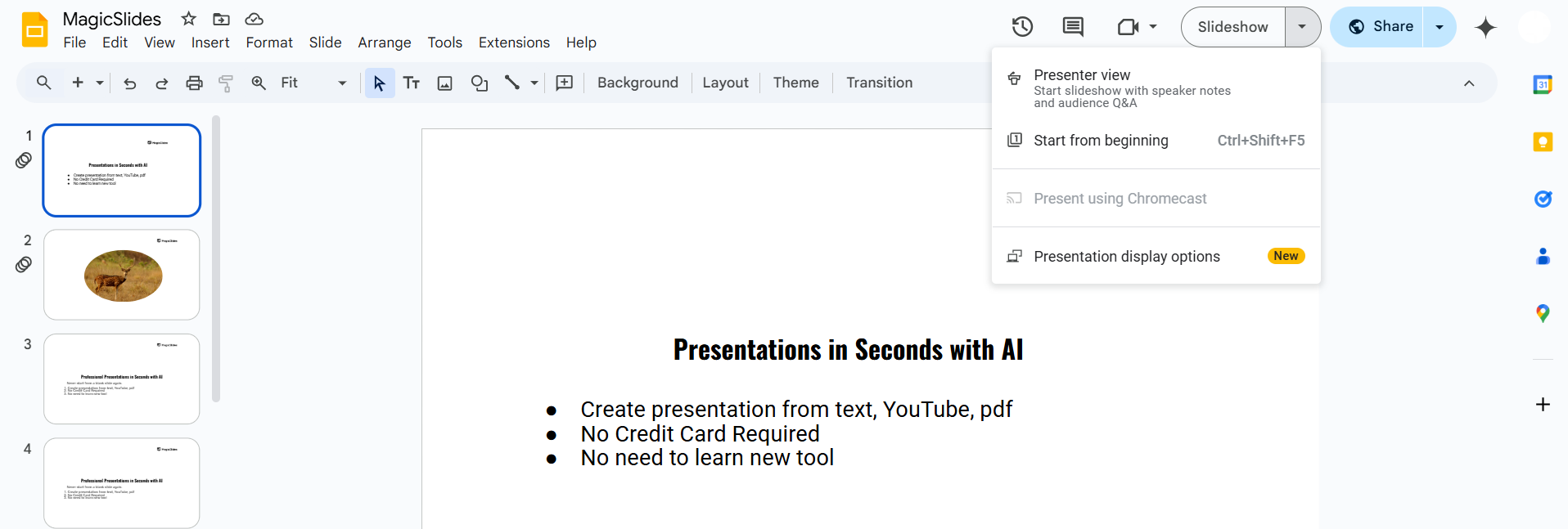Check the cloud save status icon
Image resolution: width=1568 pixels, height=529 pixels.
(255, 19)
